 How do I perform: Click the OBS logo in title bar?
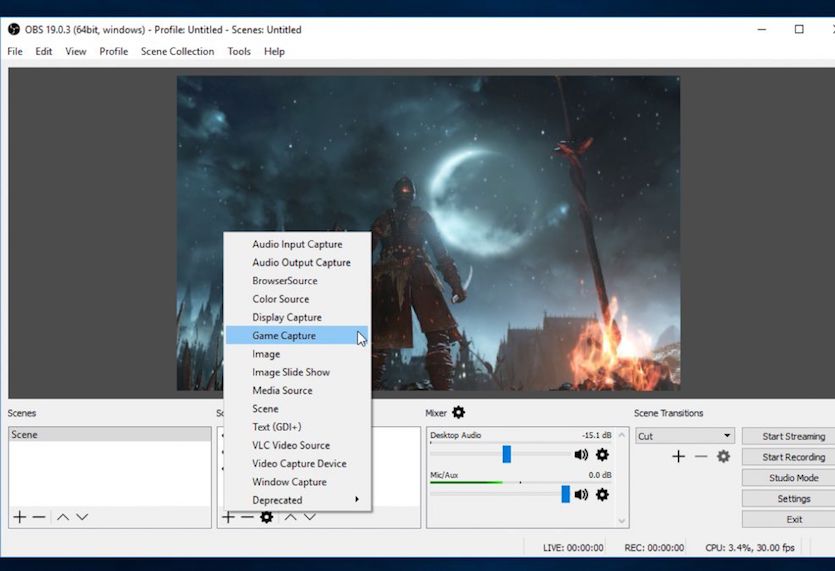click(14, 29)
